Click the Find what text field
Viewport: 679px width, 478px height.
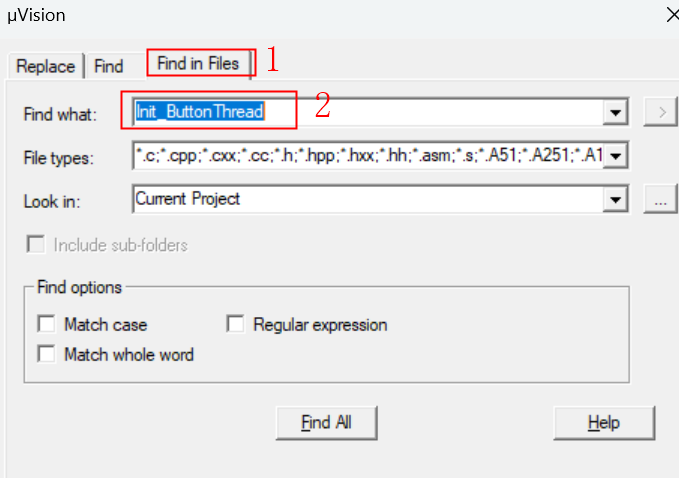coord(370,112)
